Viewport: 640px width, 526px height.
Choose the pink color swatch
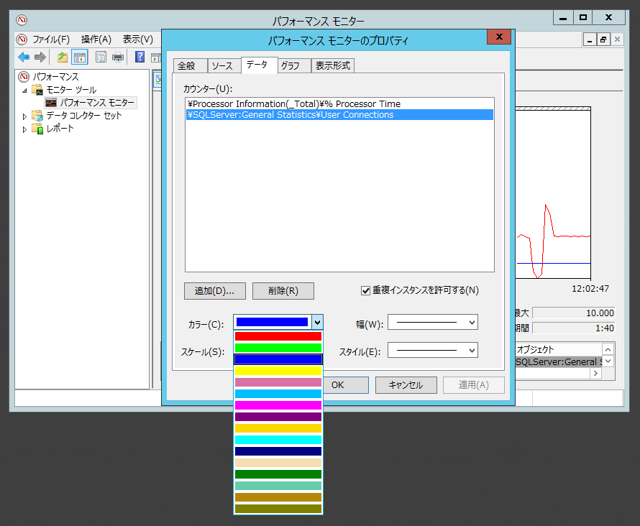point(278,382)
